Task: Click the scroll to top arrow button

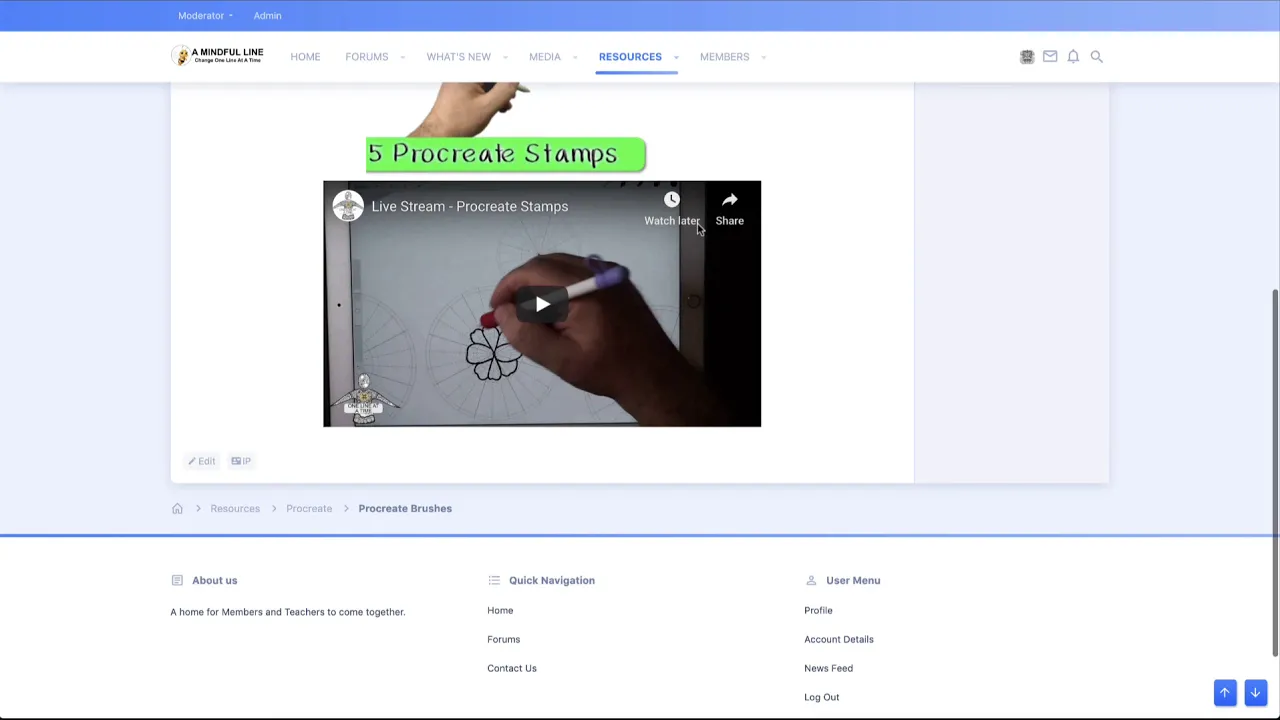Action: (1225, 692)
